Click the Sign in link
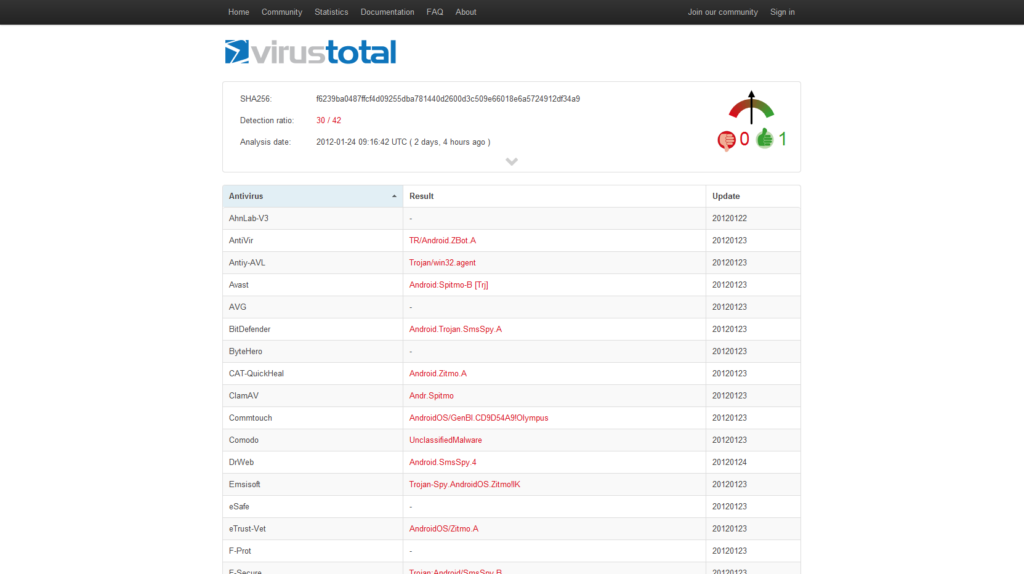This screenshot has height=574, width=1024. [x=782, y=12]
